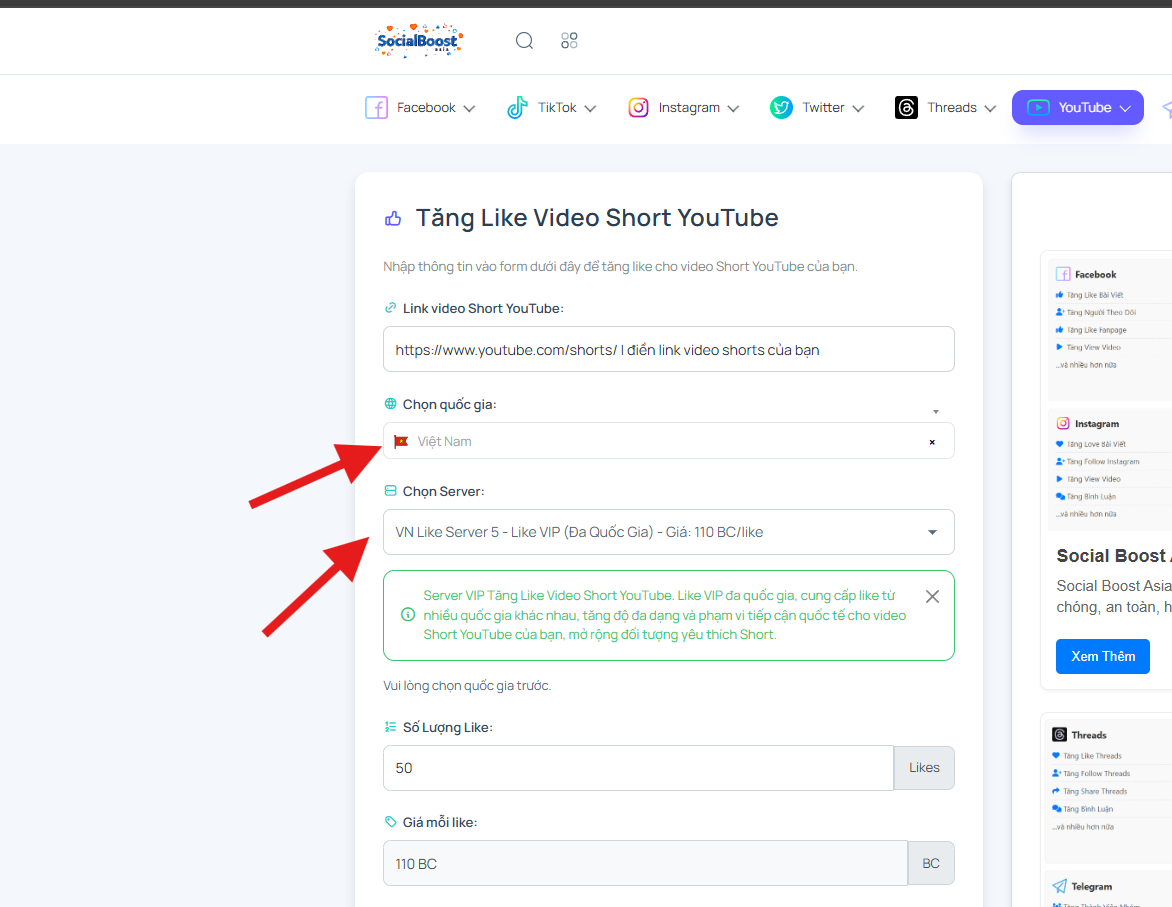Screen dimensions: 1172x907
Task: Click the BC unit addon
Action: [x=931, y=863]
